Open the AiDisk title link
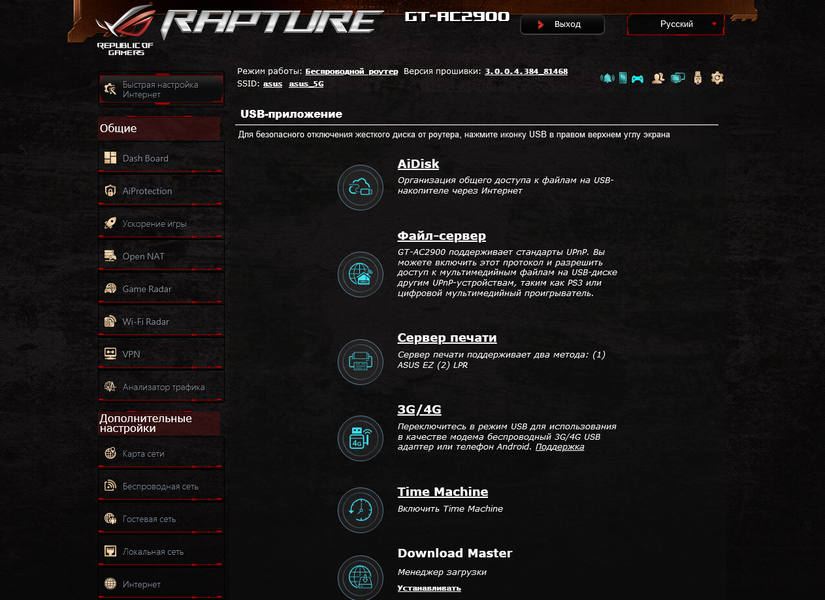825x600 pixels. [x=418, y=164]
